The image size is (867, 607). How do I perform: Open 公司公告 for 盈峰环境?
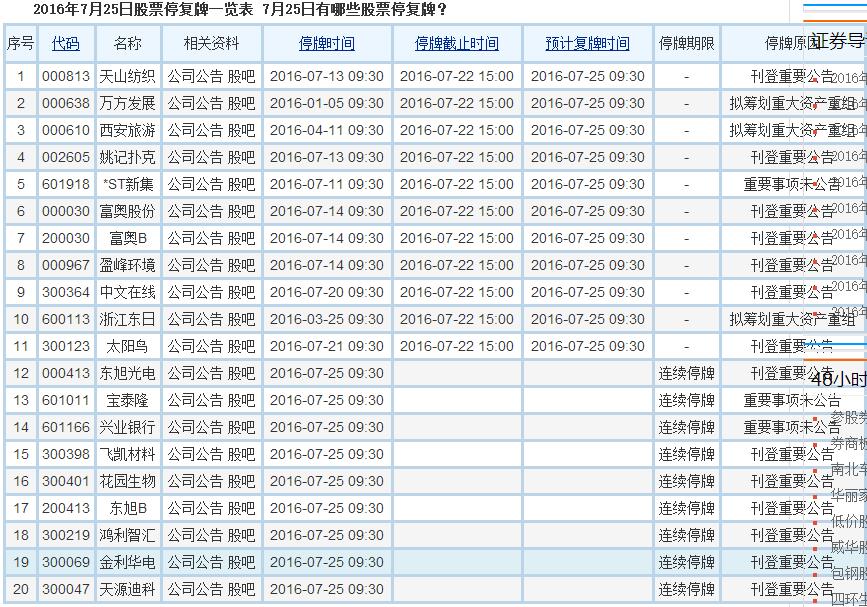(195, 266)
